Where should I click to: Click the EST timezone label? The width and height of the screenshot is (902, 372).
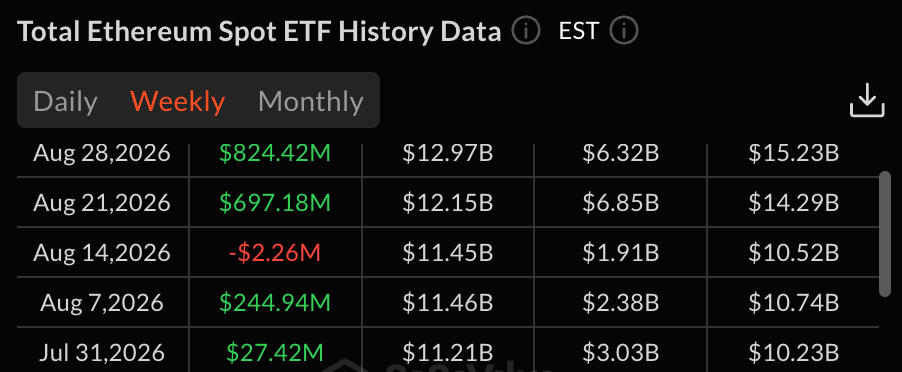(579, 31)
